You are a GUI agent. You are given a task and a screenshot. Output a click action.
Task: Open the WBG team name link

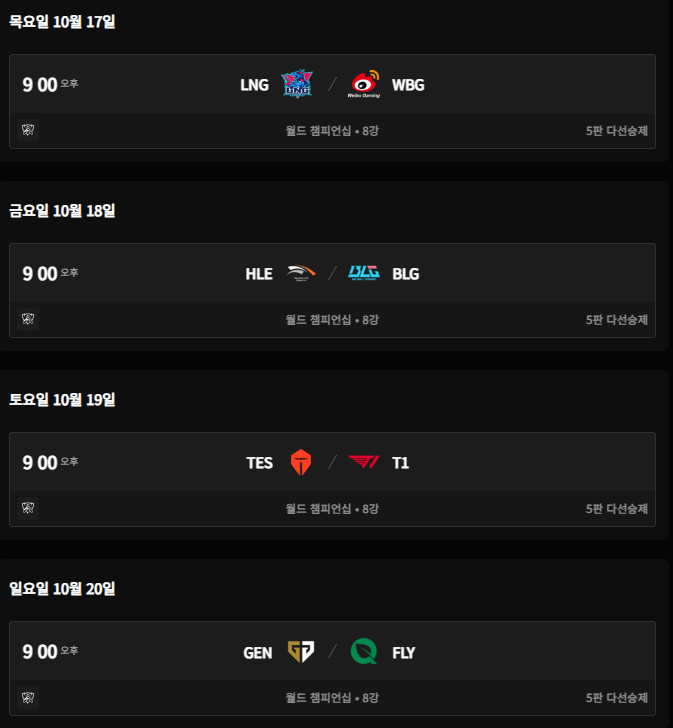point(408,85)
